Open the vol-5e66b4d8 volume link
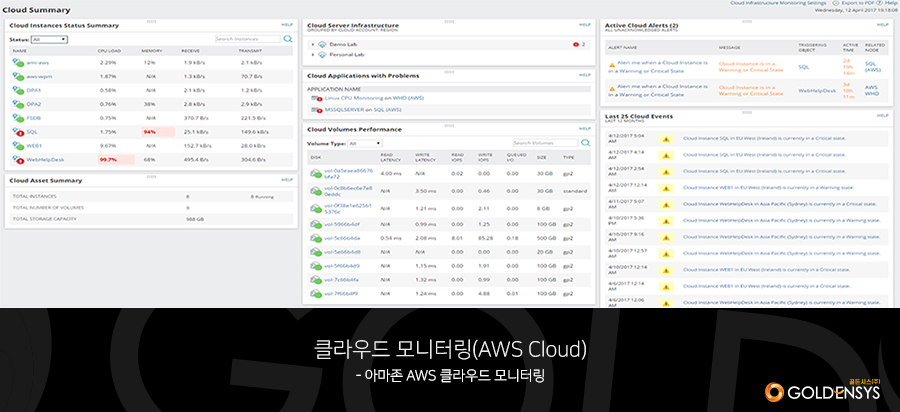The height and width of the screenshot is (412, 900). [342, 251]
